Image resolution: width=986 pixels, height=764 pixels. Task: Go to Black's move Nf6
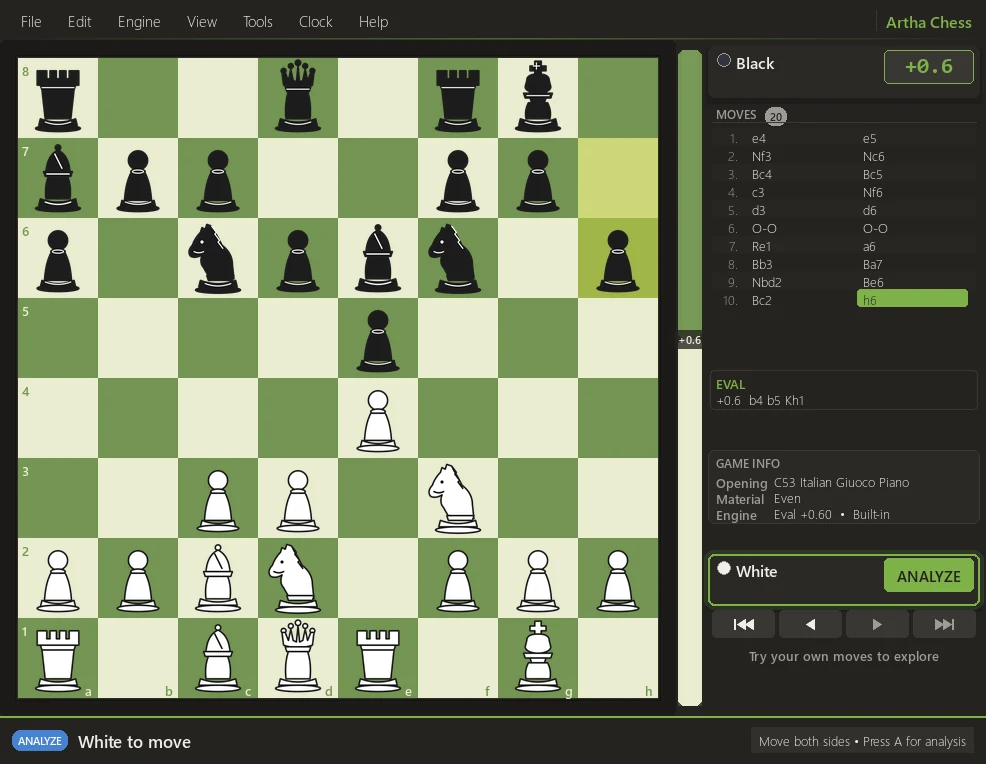(x=872, y=192)
